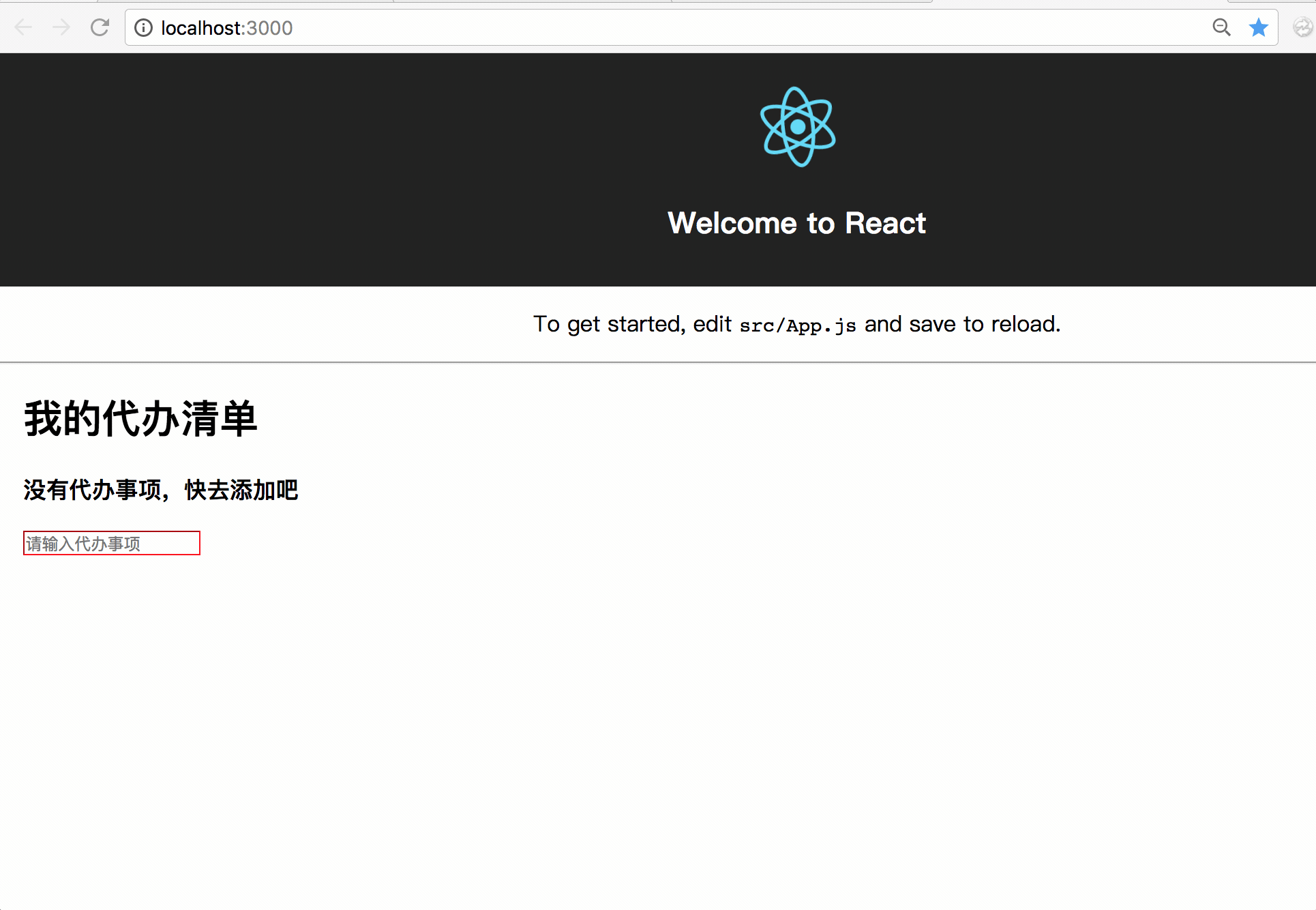Focus the 请输入代办事项 input field
Viewport: 1316px width, 910px height.
[x=112, y=543]
